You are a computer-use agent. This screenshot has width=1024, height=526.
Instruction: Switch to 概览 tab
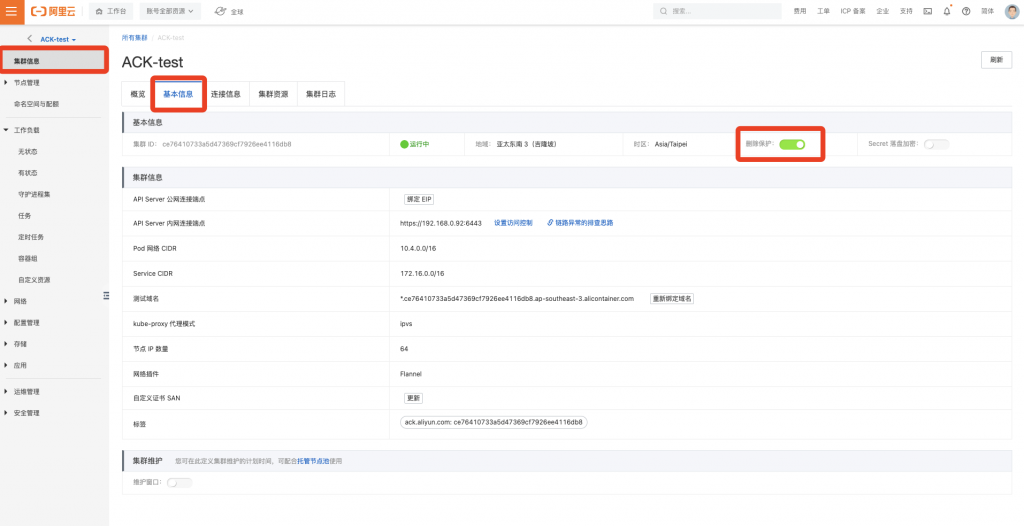point(138,94)
